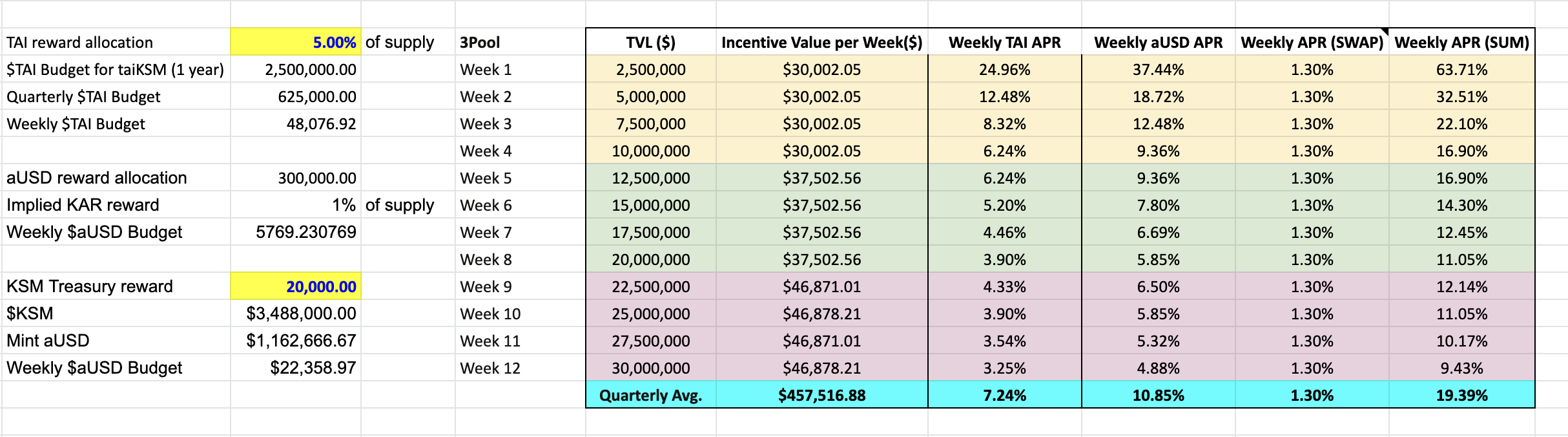Viewport: 1568px width, 437px height.
Task: Click the Incentive Value per Week($) header
Action: [x=821, y=43]
